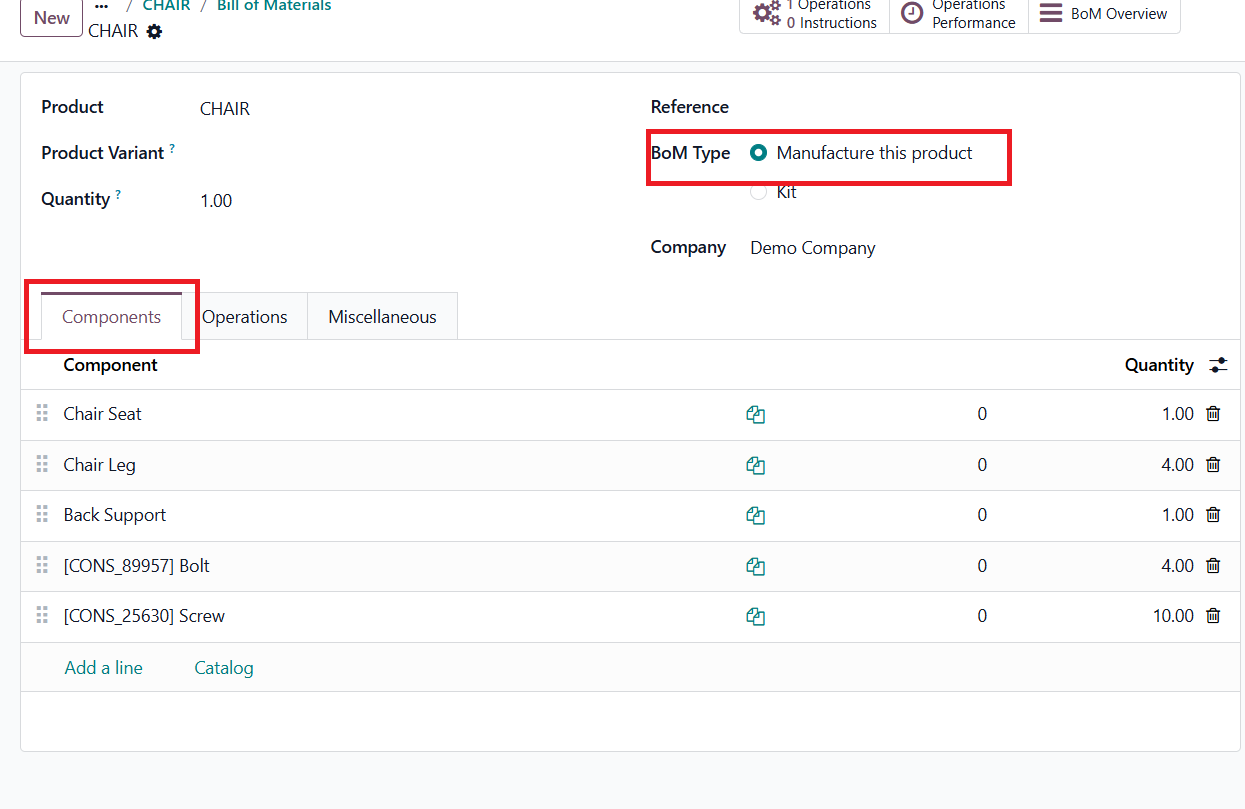The width and height of the screenshot is (1245, 809).
Task: Click the copy icon on Chair Leg row
Action: pos(756,465)
